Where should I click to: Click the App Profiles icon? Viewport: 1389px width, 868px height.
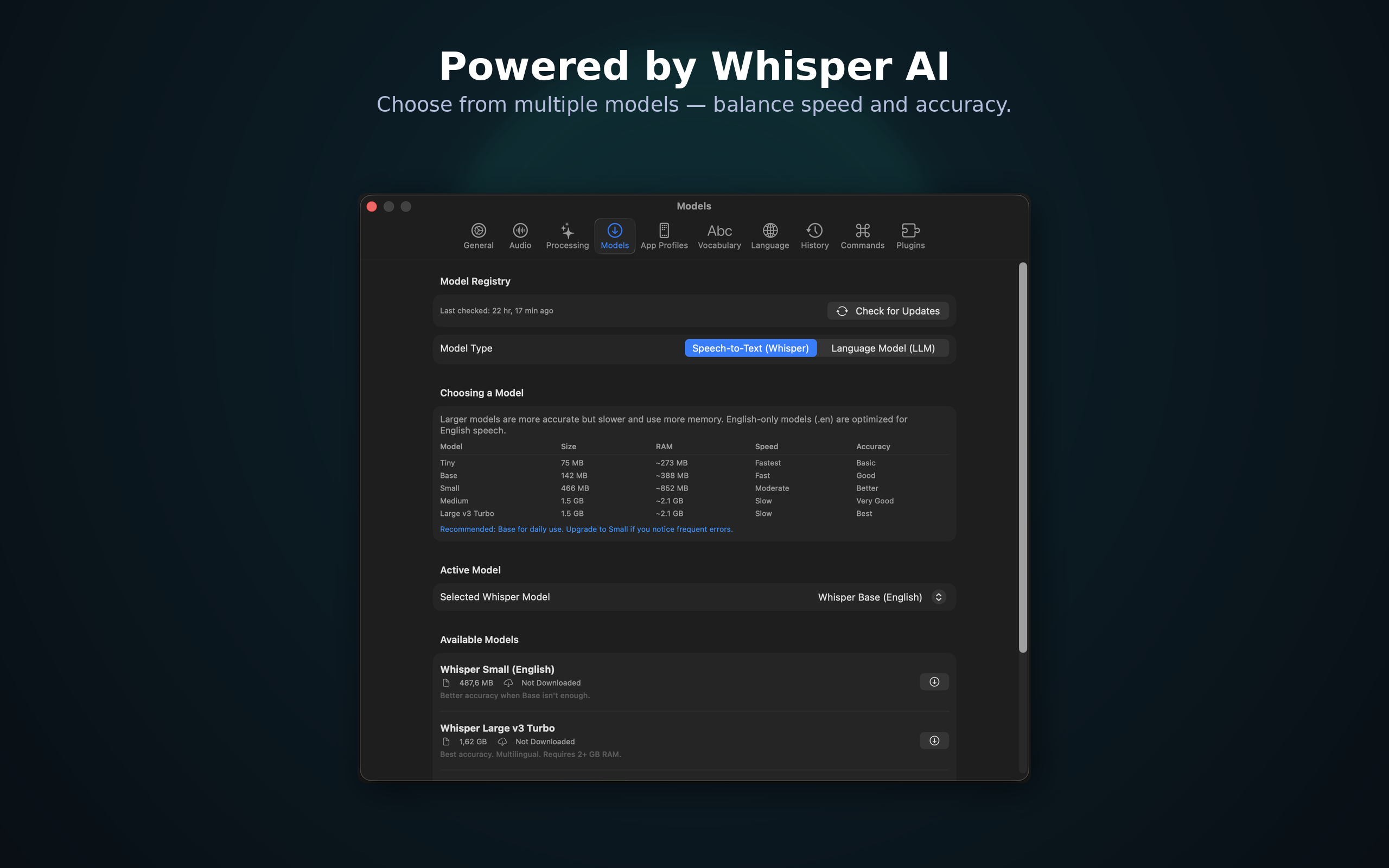tap(664, 235)
